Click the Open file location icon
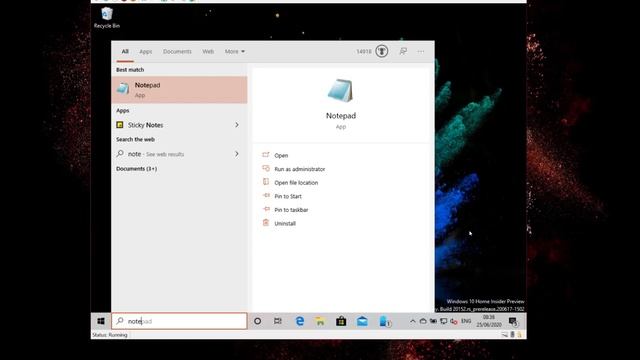The height and width of the screenshot is (360, 640). (266, 182)
